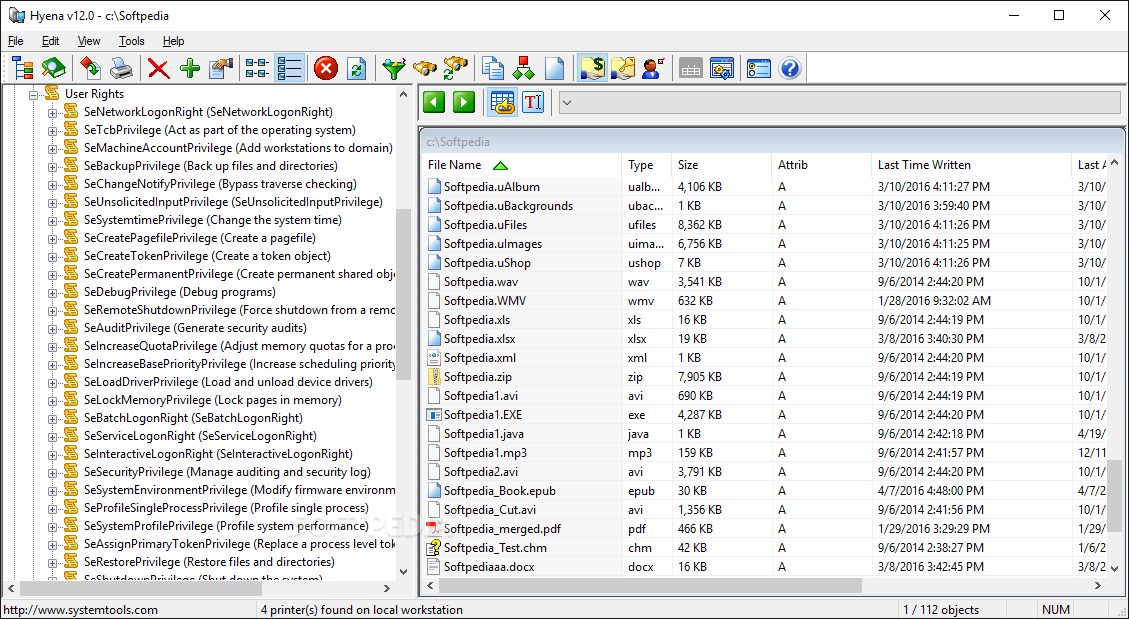1129x619 pixels.
Task: Expand the SeBackupPrivilege node
Action: pyautogui.click(x=53, y=166)
